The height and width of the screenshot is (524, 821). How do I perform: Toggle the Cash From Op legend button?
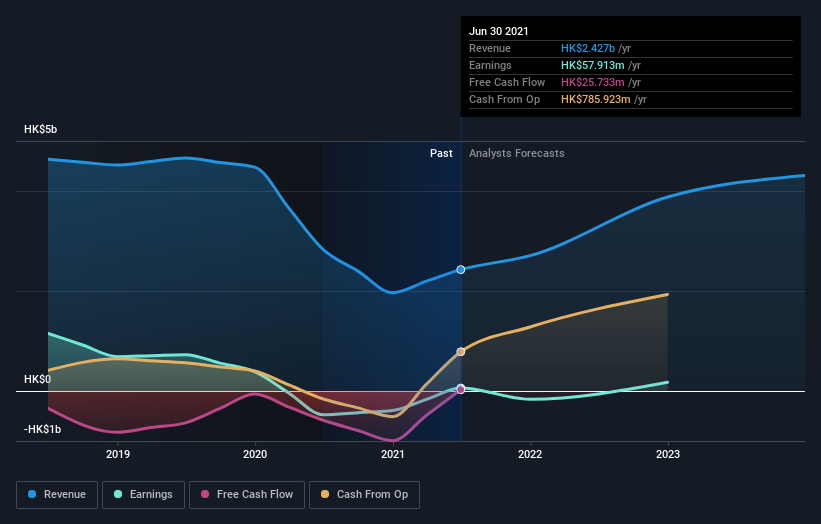pyautogui.click(x=364, y=495)
